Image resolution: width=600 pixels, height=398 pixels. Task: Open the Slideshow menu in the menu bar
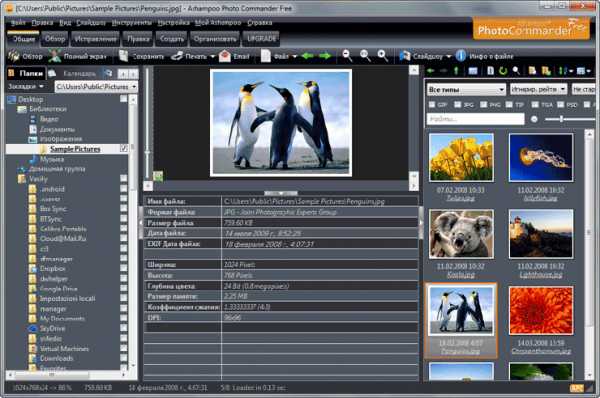(91, 23)
